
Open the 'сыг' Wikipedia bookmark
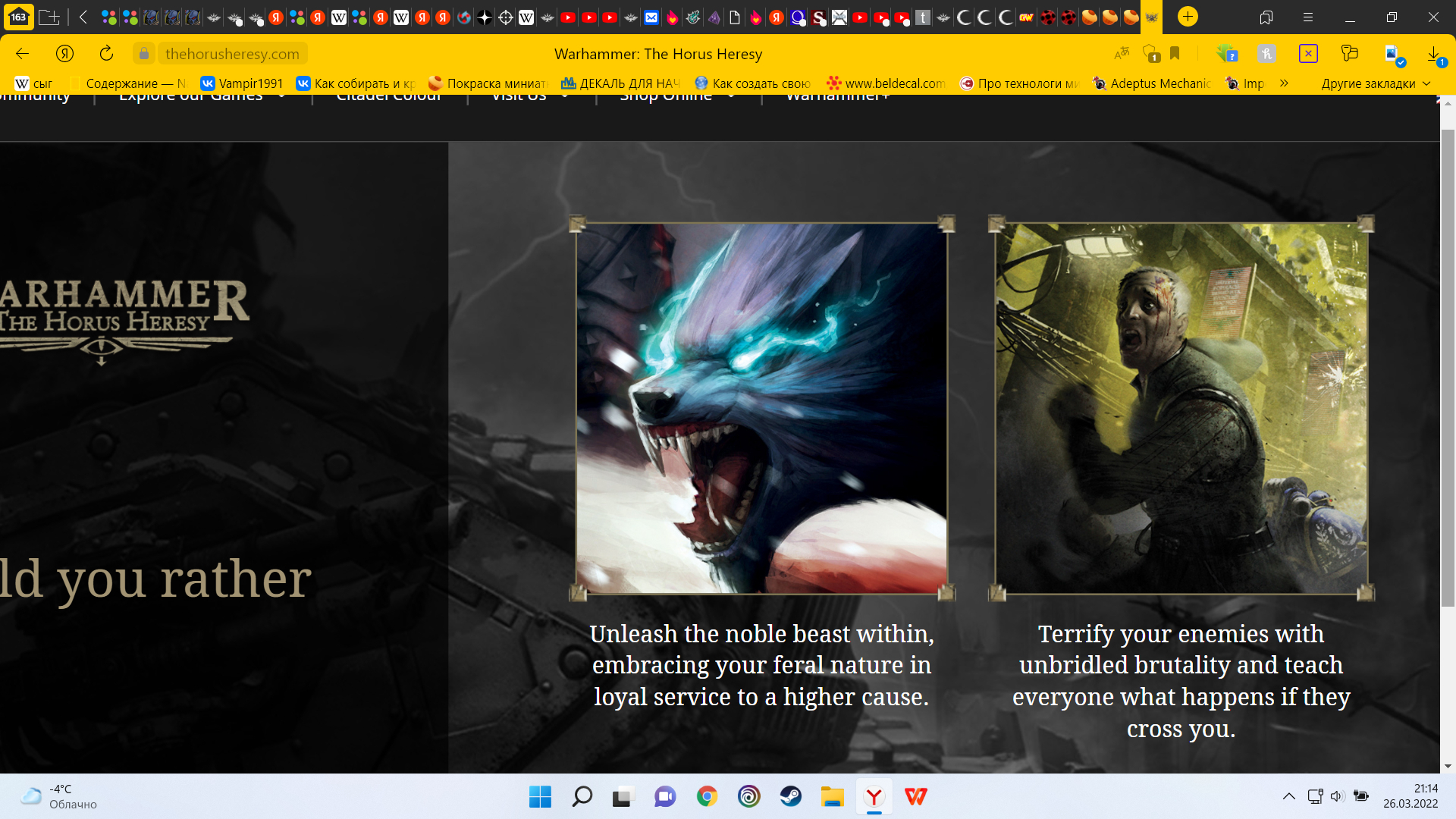pos(34,83)
